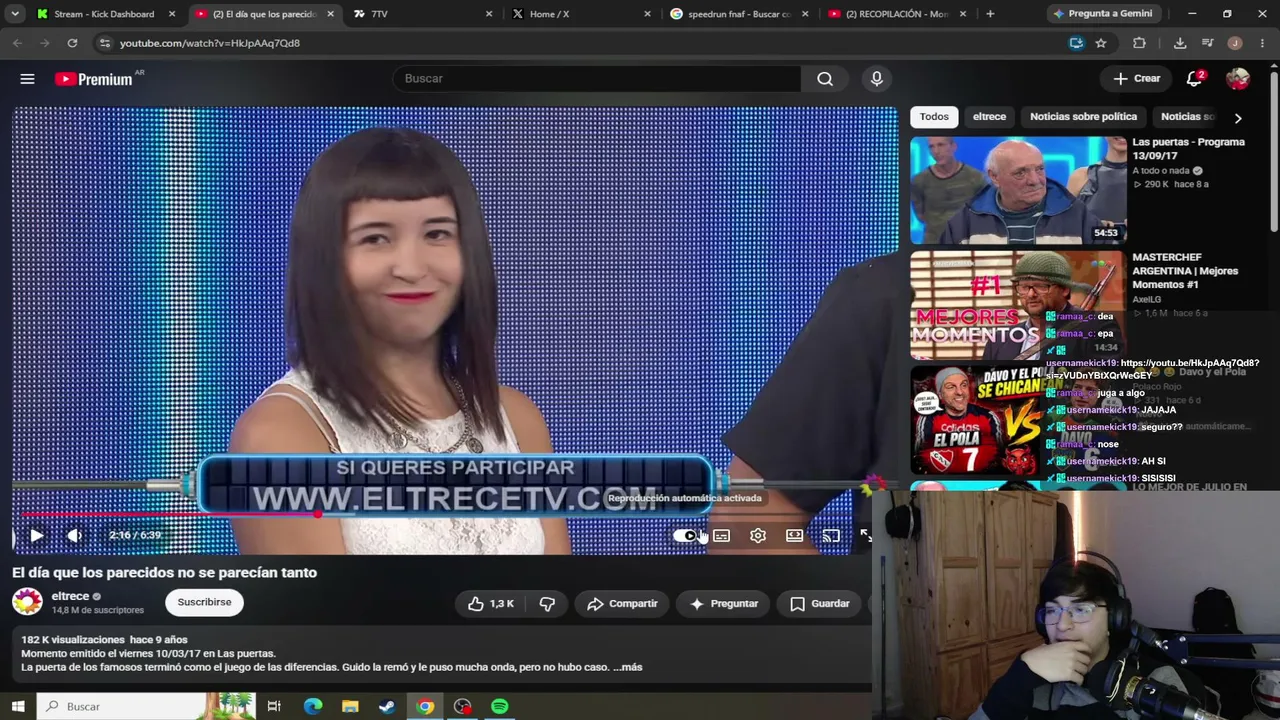The width and height of the screenshot is (1280, 720).
Task: Start voice search with the microphone icon
Action: pos(877,79)
